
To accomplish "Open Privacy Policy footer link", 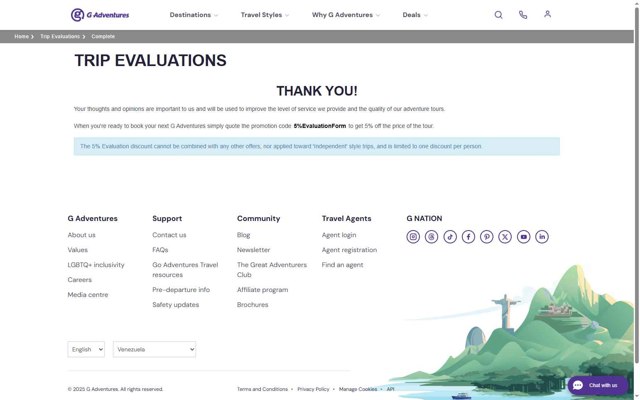I will click(x=313, y=389).
